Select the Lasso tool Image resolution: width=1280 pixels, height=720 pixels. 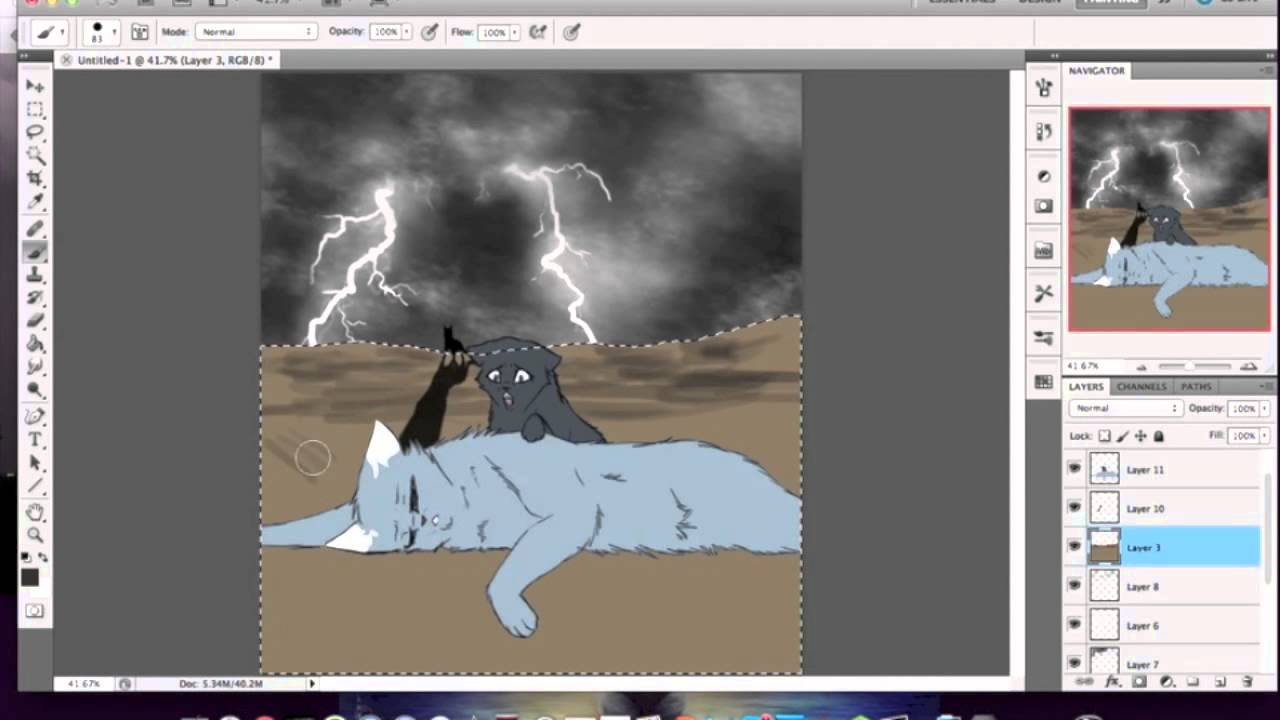point(35,132)
